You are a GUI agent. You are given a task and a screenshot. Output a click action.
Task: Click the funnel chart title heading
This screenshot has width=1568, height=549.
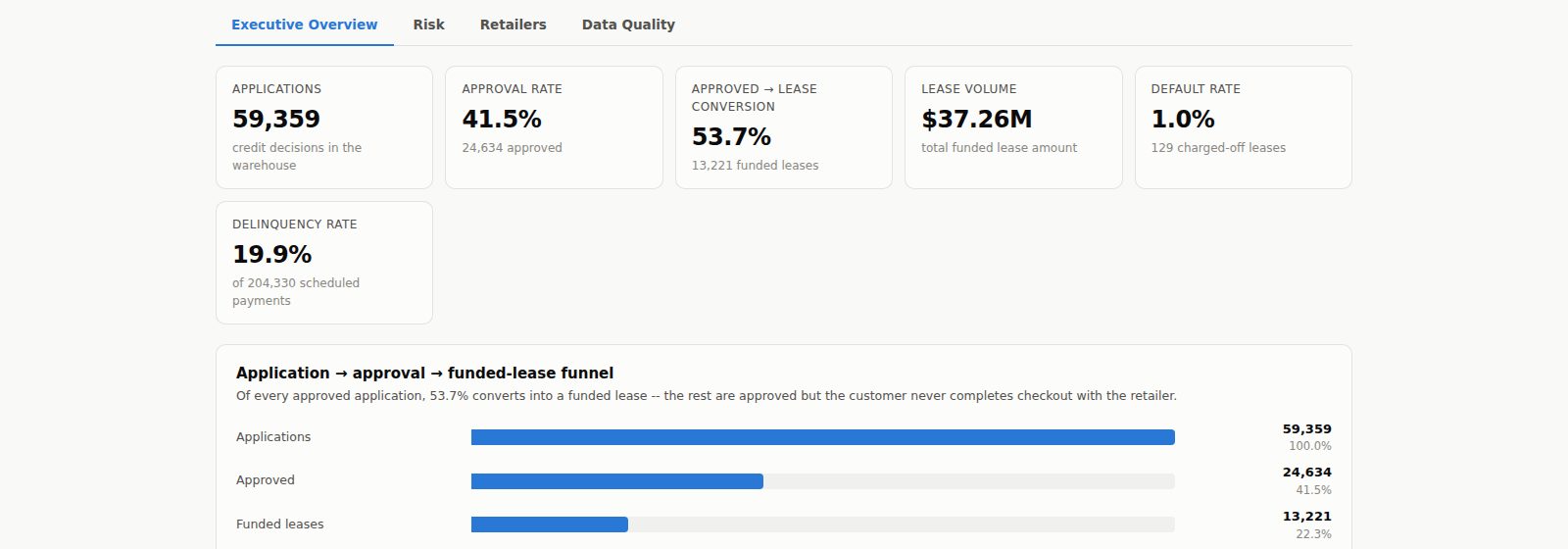pos(424,374)
